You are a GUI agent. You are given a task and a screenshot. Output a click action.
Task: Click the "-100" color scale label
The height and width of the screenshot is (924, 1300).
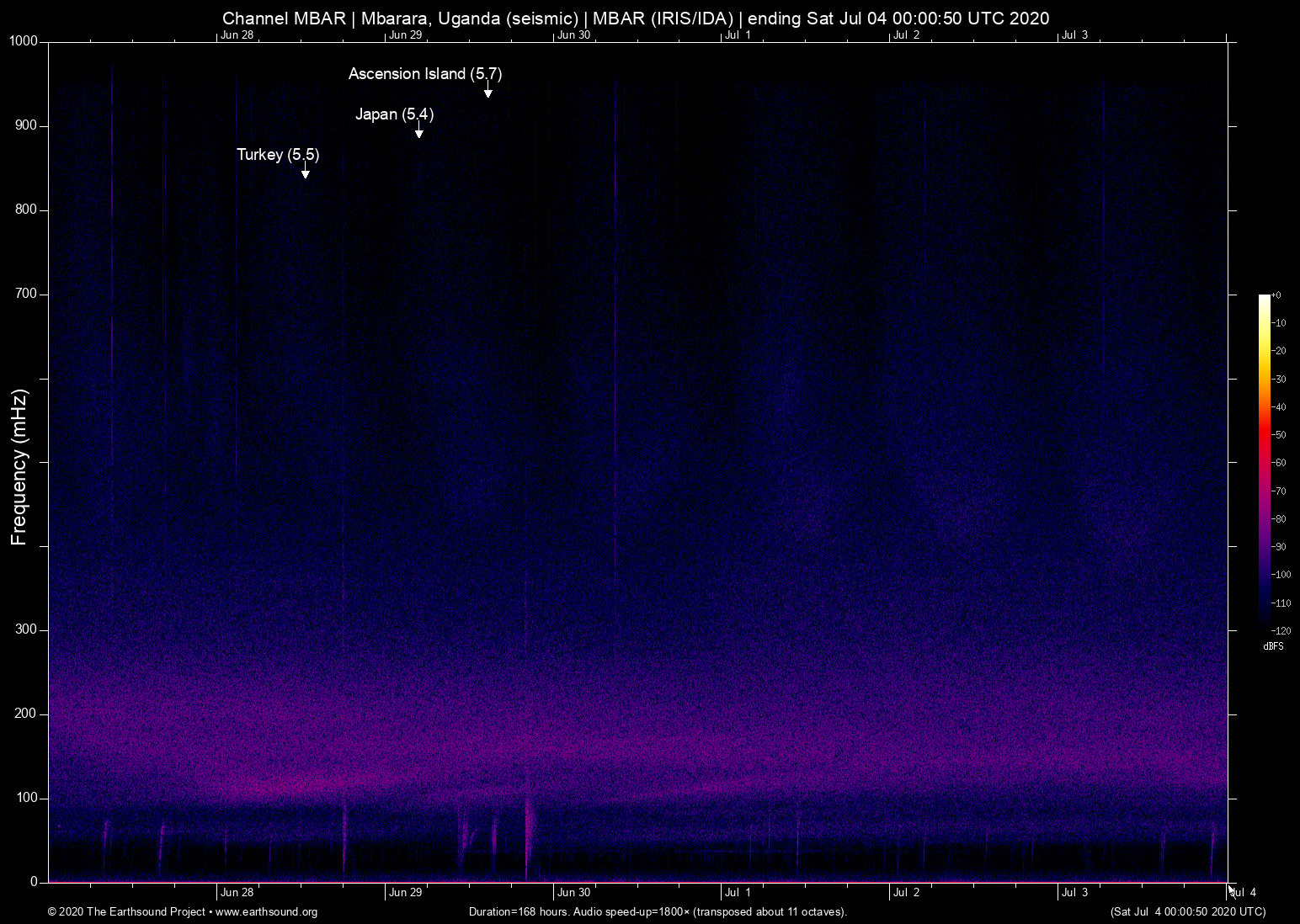(x=1281, y=575)
